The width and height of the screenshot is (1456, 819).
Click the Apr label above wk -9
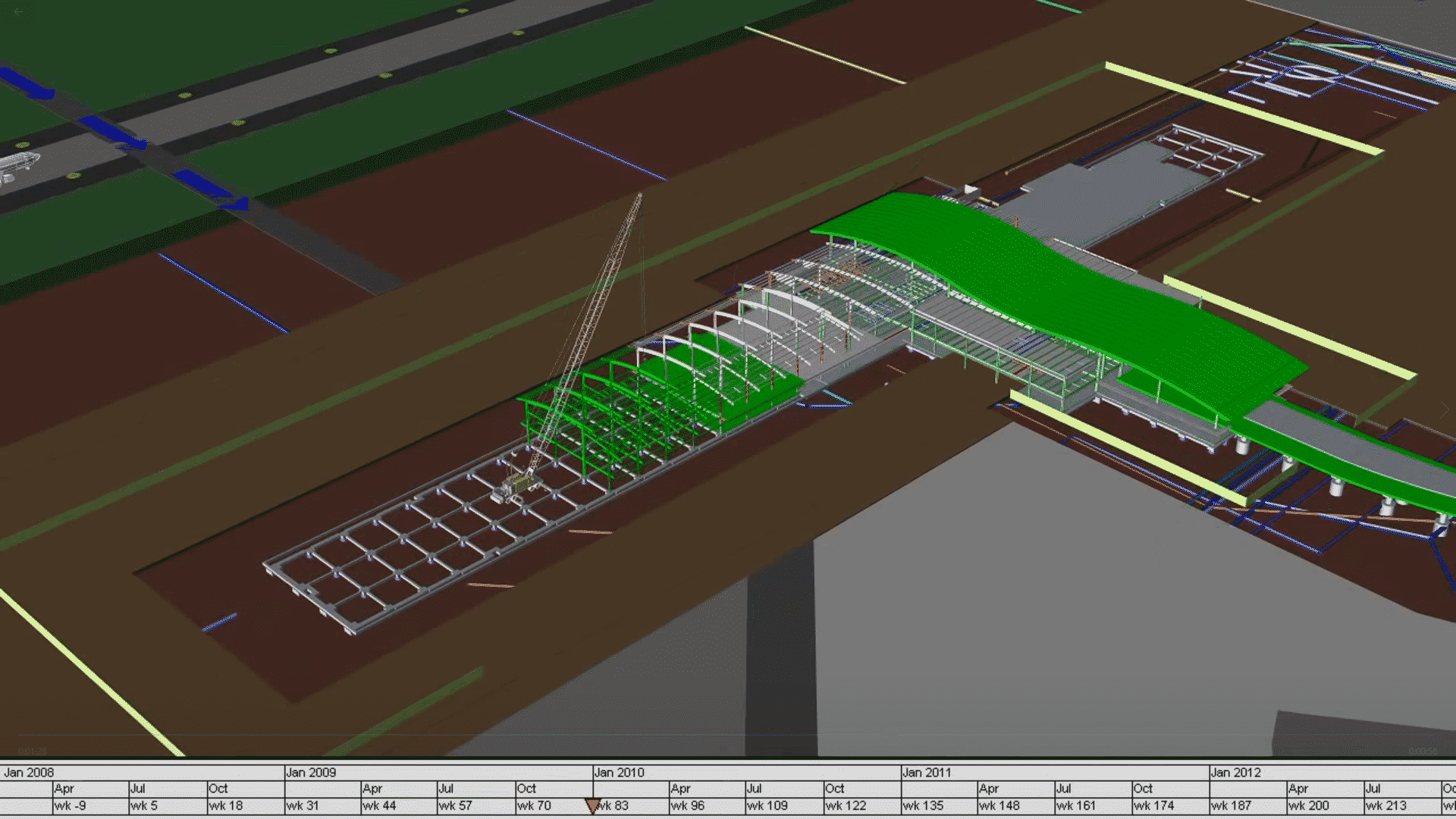(x=64, y=789)
